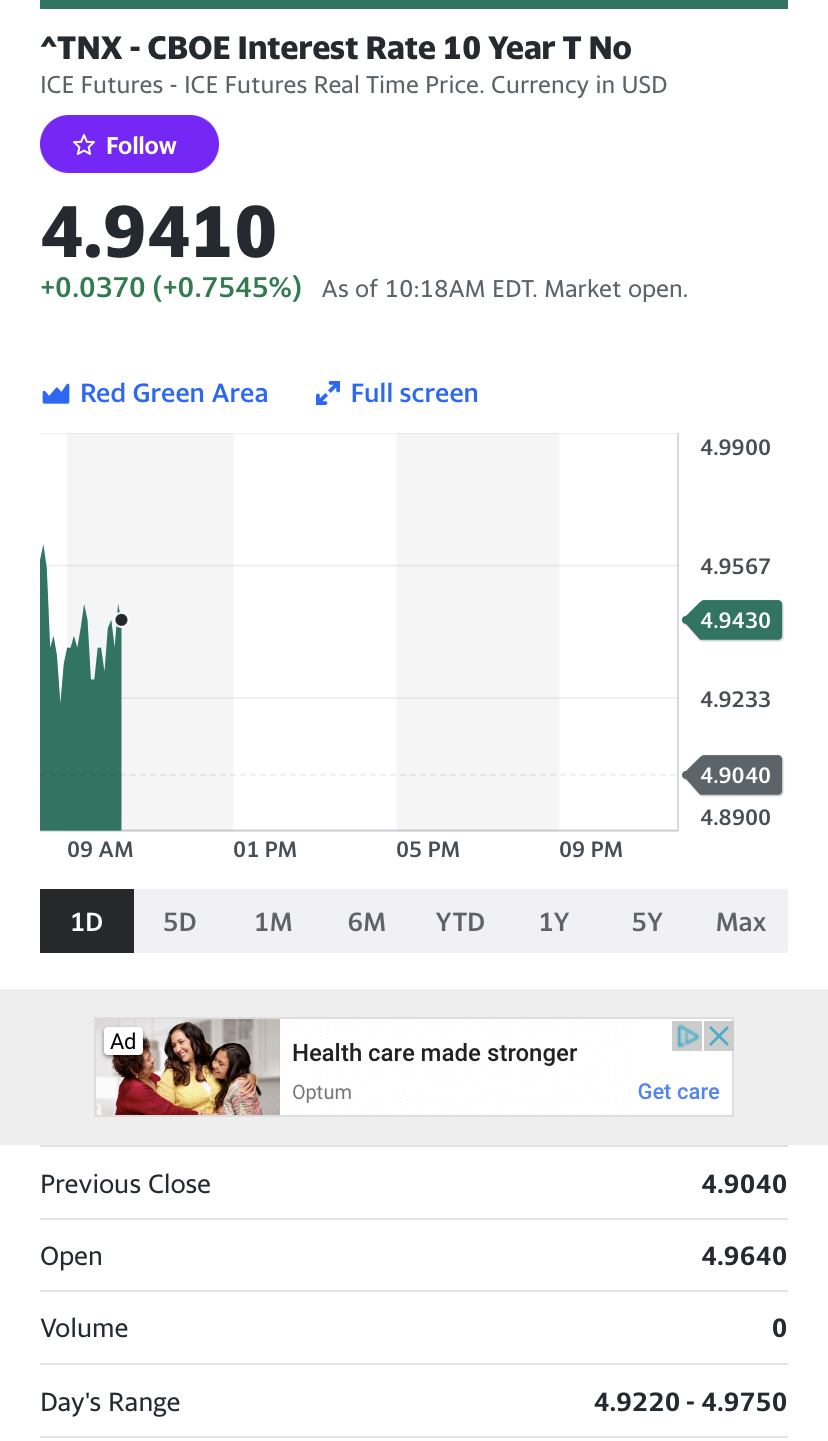This screenshot has height=1441, width=828.
Task: Switch chart to 1M range
Action: point(273,921)
